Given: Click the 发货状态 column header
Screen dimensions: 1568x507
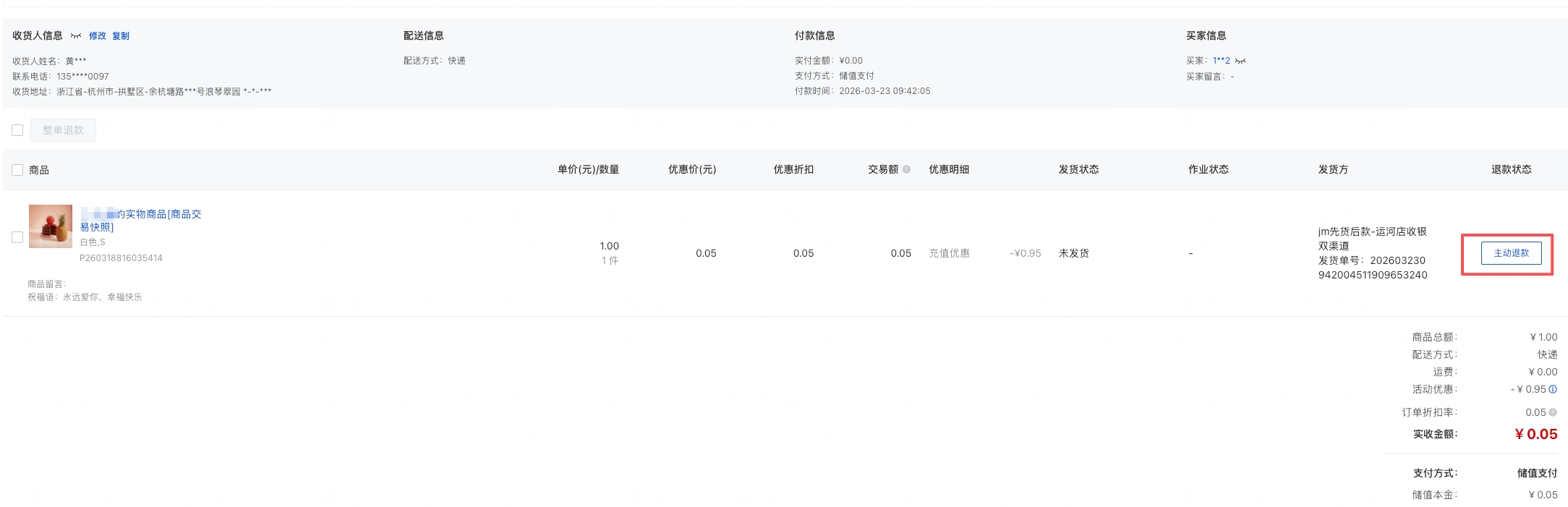Looking at the screenshot, I should (1078, 169).
